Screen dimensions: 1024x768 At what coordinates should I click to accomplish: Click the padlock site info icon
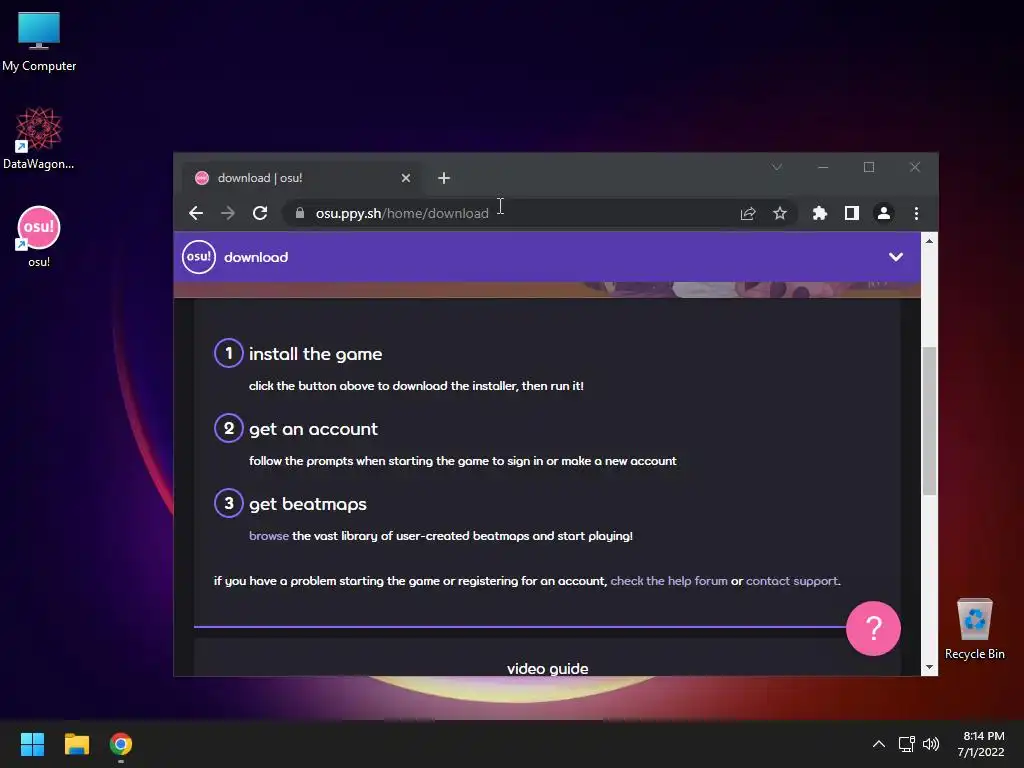[x=300, y=213]
